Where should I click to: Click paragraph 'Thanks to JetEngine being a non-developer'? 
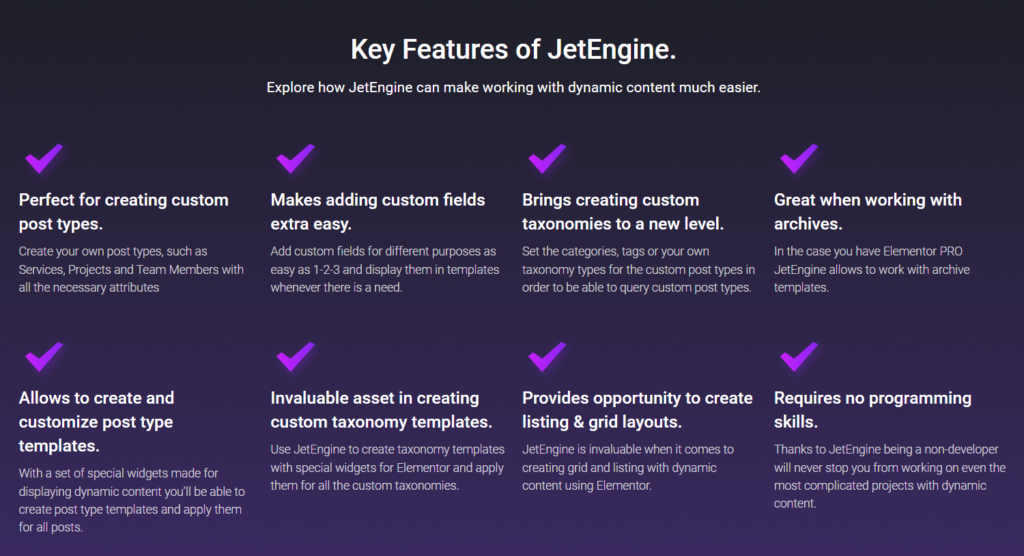(x=890, y=476)
